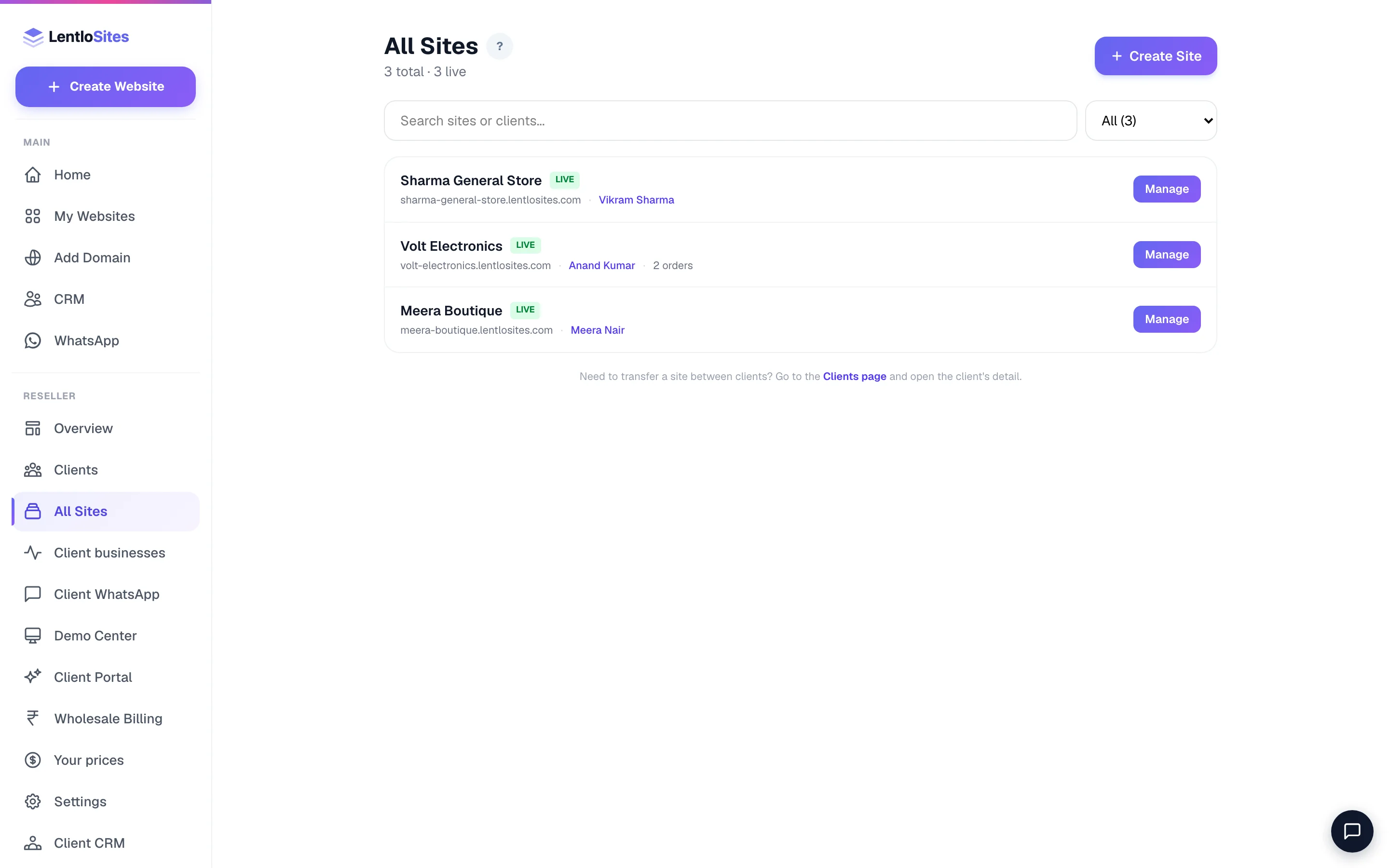Click the CRM people icon

coord(33,299)
